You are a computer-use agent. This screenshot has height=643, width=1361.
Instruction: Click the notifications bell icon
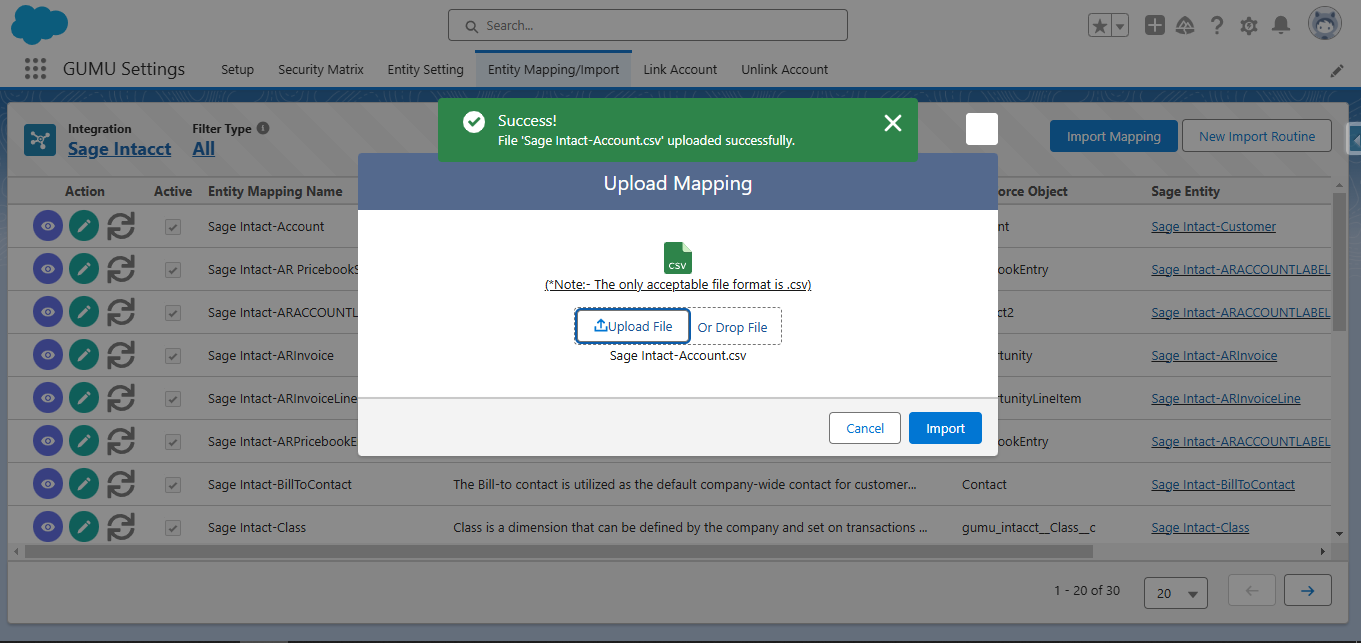(1280, 26)
